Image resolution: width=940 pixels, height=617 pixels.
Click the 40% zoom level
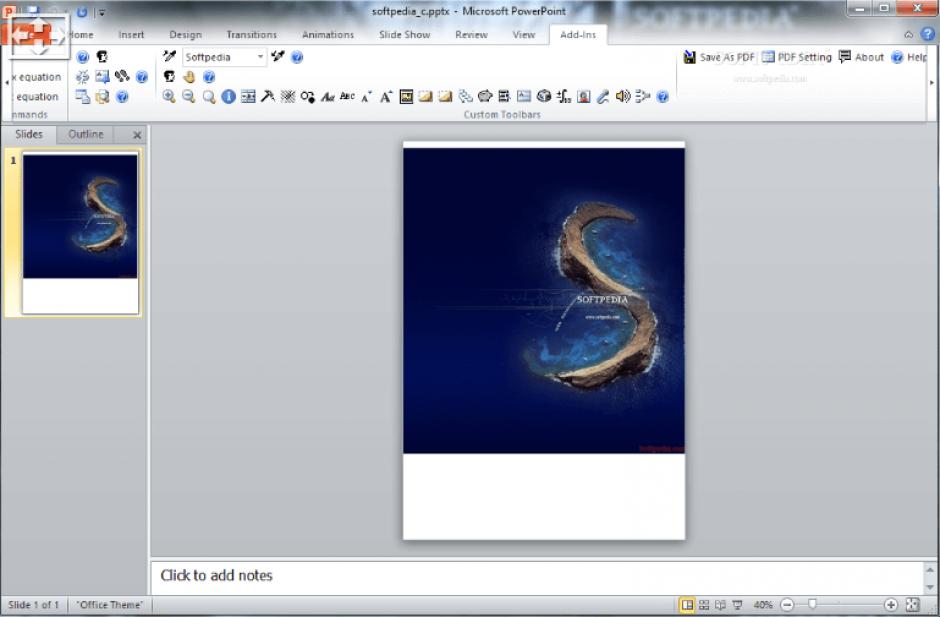pos(763,605)
